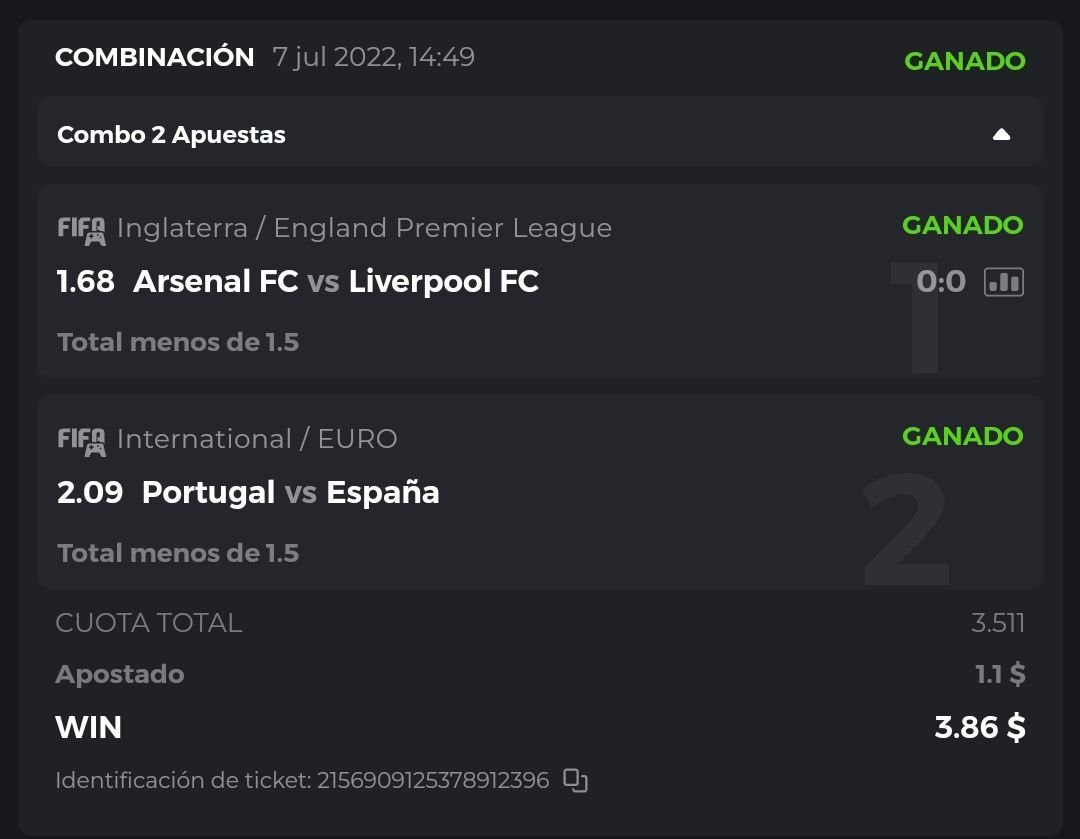Open match statistics icon for Arsenal vs Liverpool
1080x839 pixels.
coord(1003,282)
